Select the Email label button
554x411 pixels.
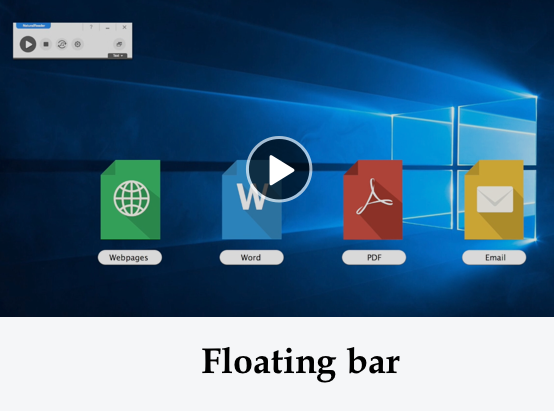(494, 257)
